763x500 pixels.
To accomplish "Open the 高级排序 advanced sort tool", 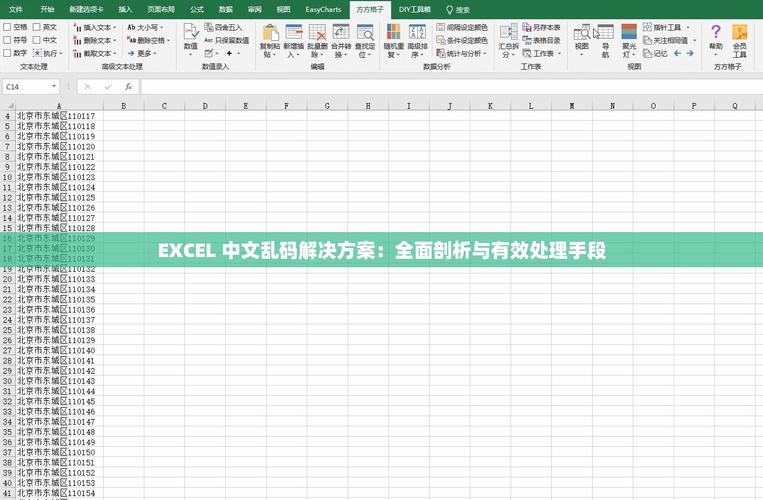I will click(417, 41).
